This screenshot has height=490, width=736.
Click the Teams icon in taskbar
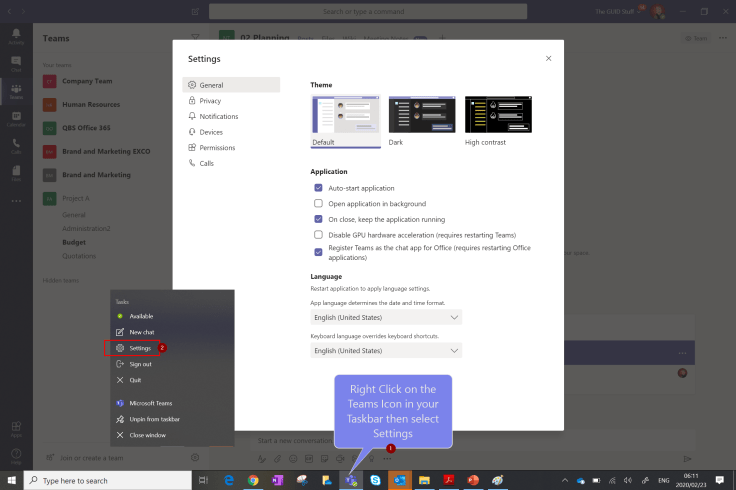point(350,480)
